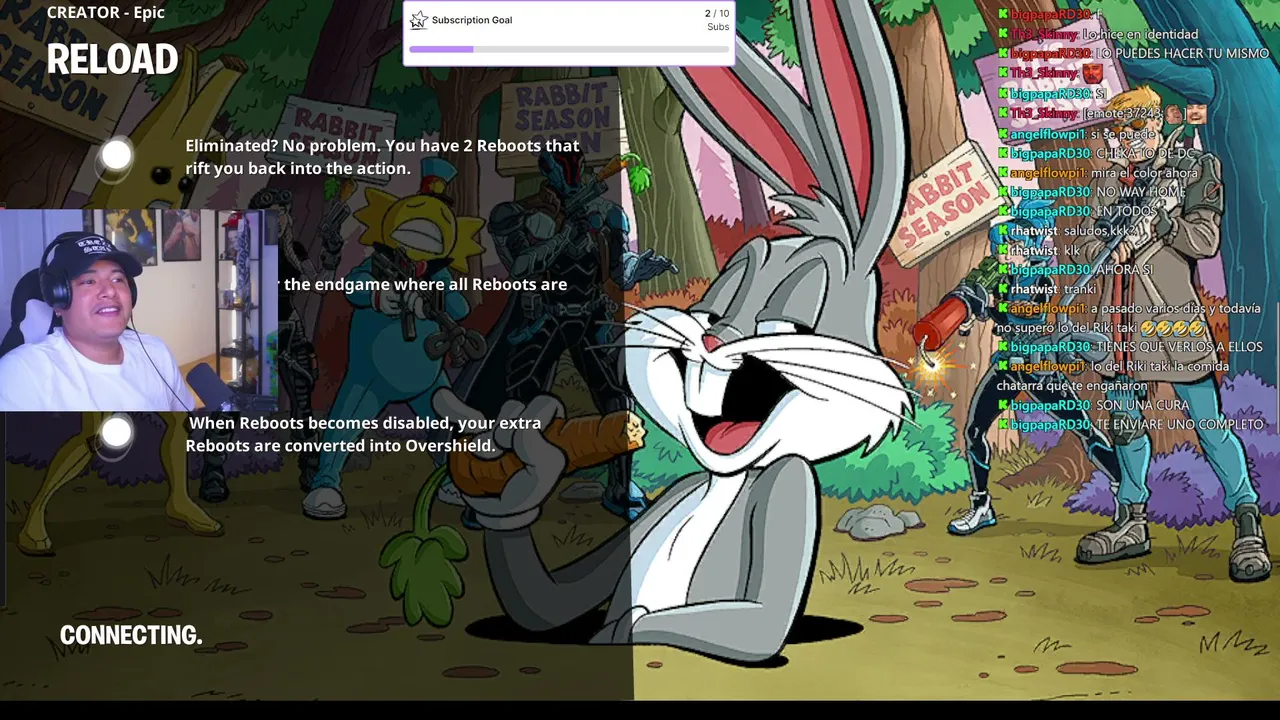The width and height of the screenshot is (1280, 720).
Task: Click the last laughing face emote after '[emote:37243'
Action: point(1195,113)
